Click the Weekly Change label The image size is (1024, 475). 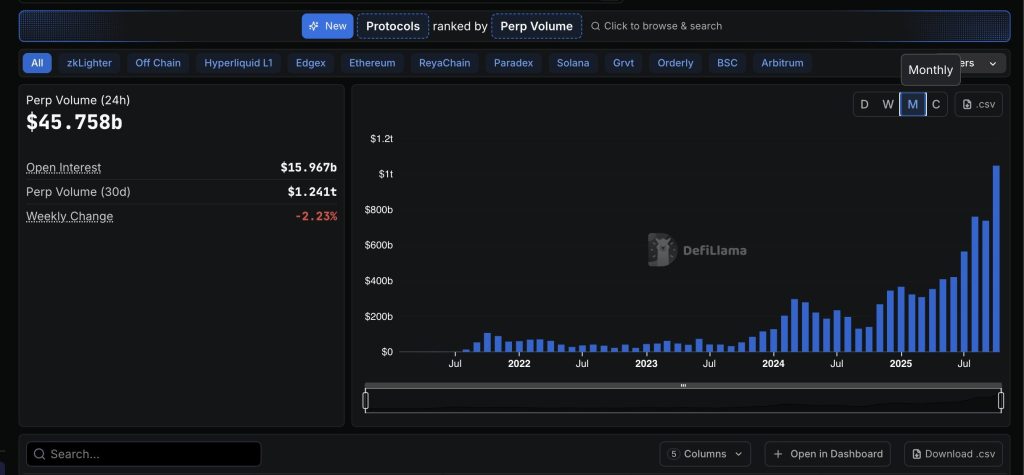click(x=69, y=216)
